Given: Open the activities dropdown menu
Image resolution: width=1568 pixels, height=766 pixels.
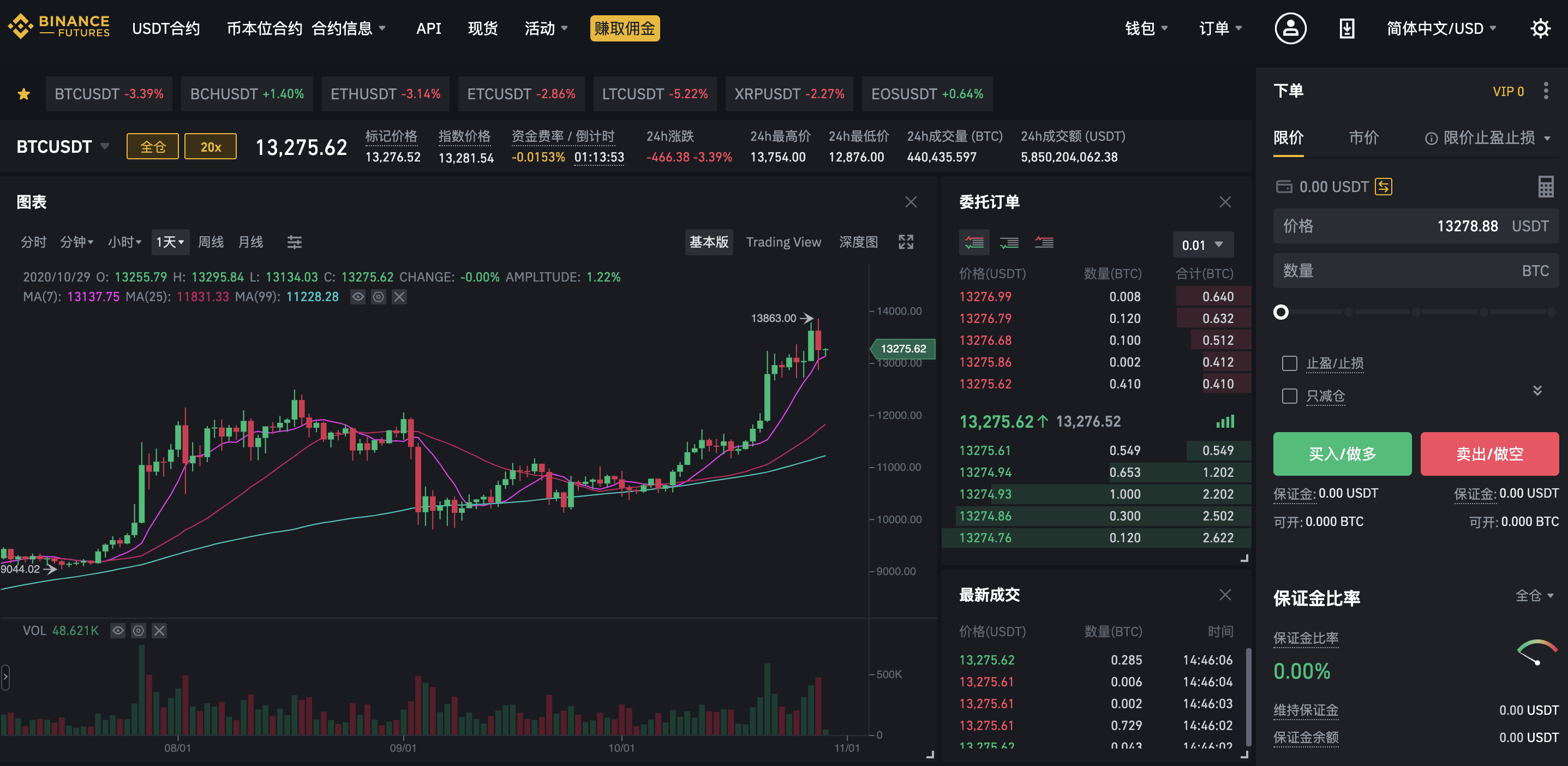Looking at the screenshot, I should [x=546, y=28].
